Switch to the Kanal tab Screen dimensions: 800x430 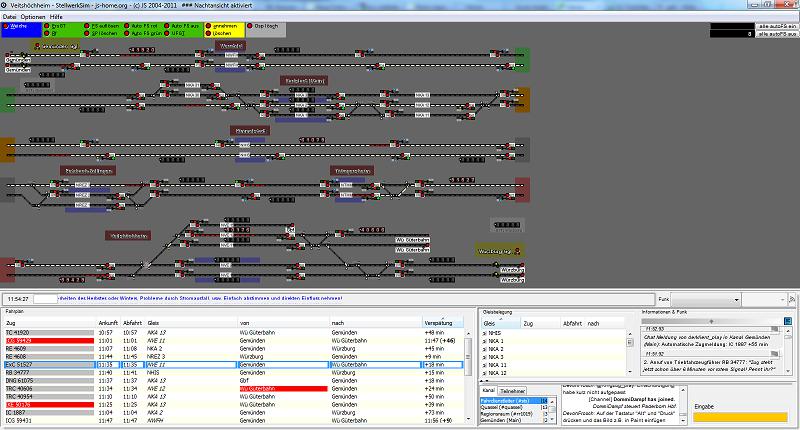(x=489, y=390)
